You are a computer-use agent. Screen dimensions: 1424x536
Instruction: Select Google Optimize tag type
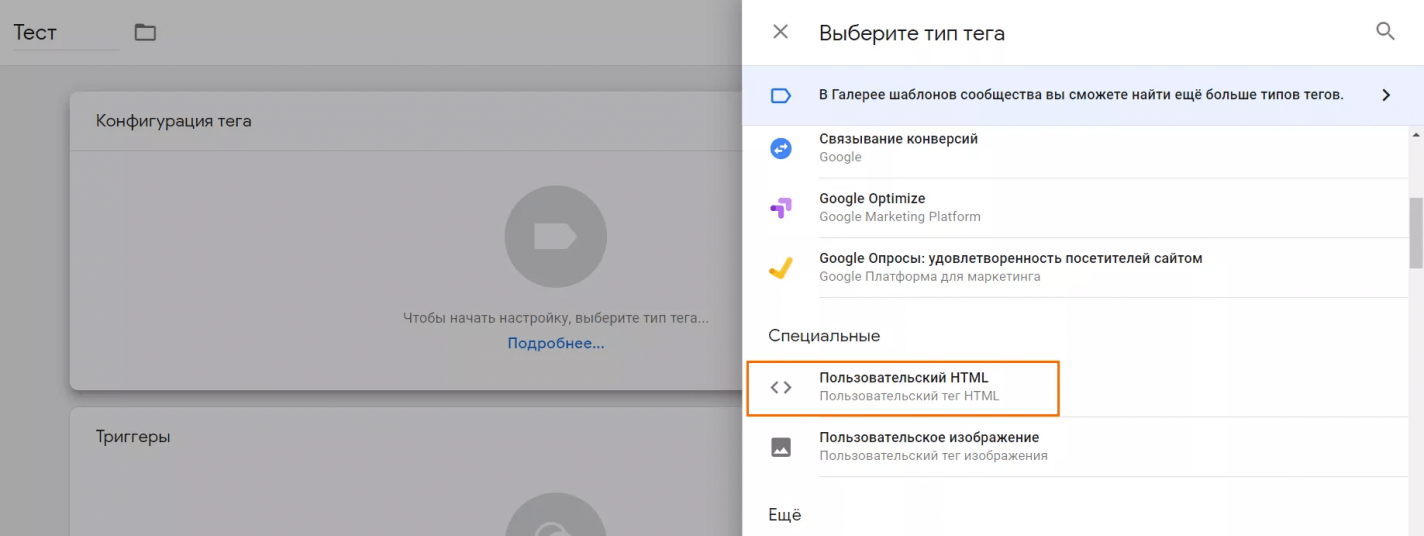[1075, 208]
